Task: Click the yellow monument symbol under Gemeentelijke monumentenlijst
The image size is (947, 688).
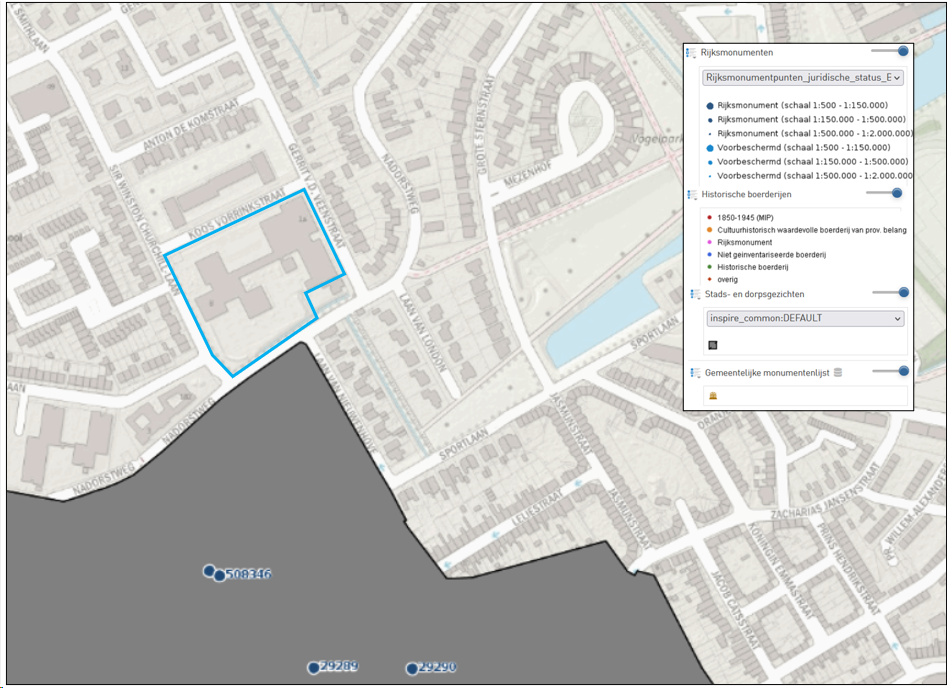Action: 713,396
